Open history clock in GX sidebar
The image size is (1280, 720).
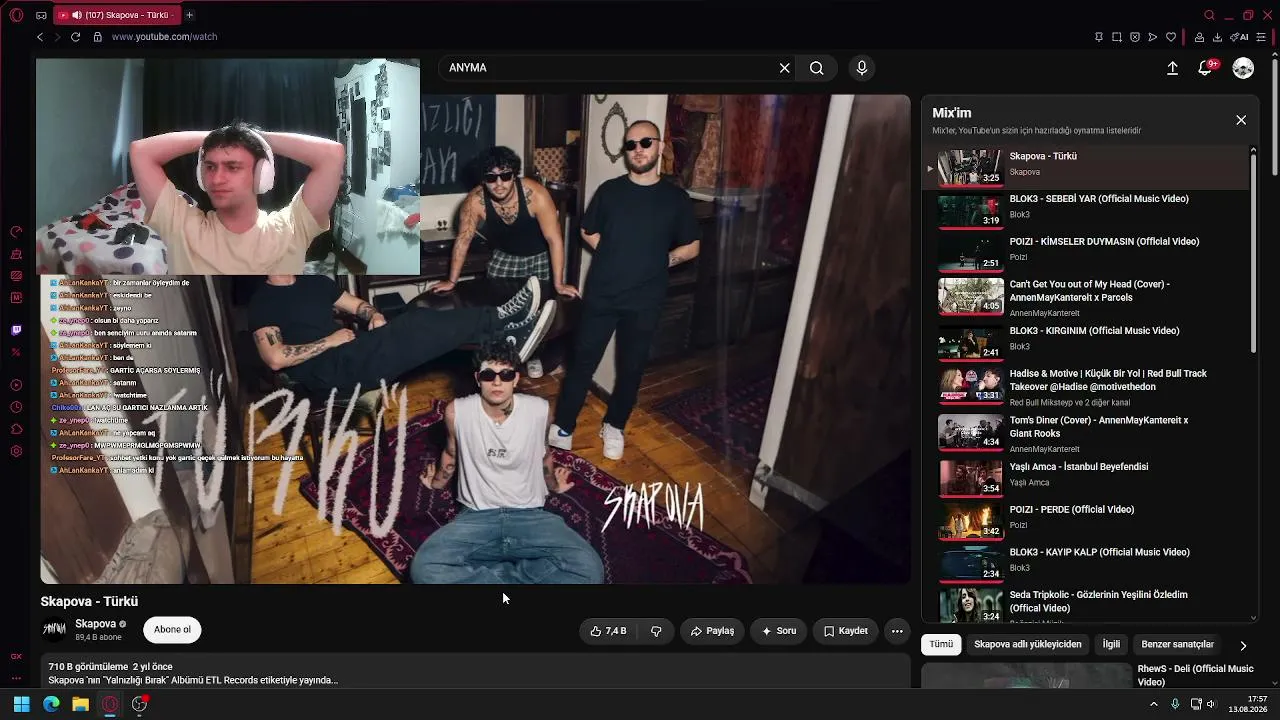pyautogui.click(x=16, y=407)
